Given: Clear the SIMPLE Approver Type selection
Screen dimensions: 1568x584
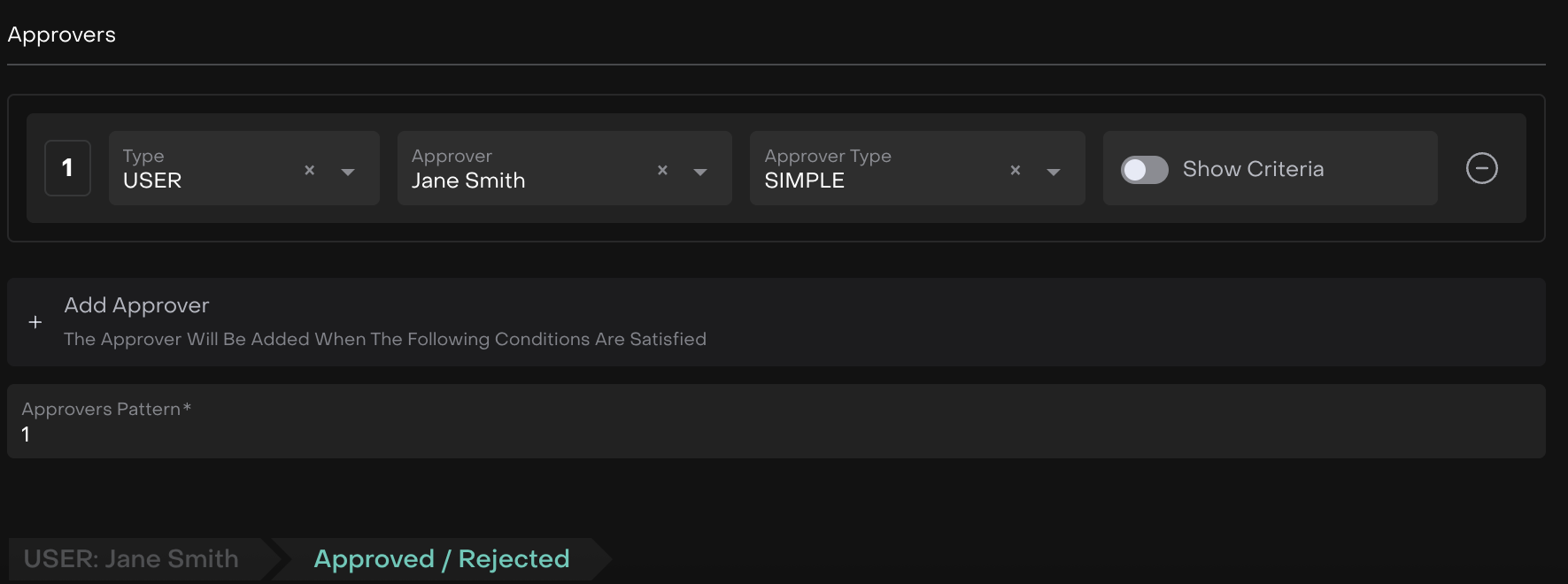Looking at the screenshot, I should pos(1016,170).
